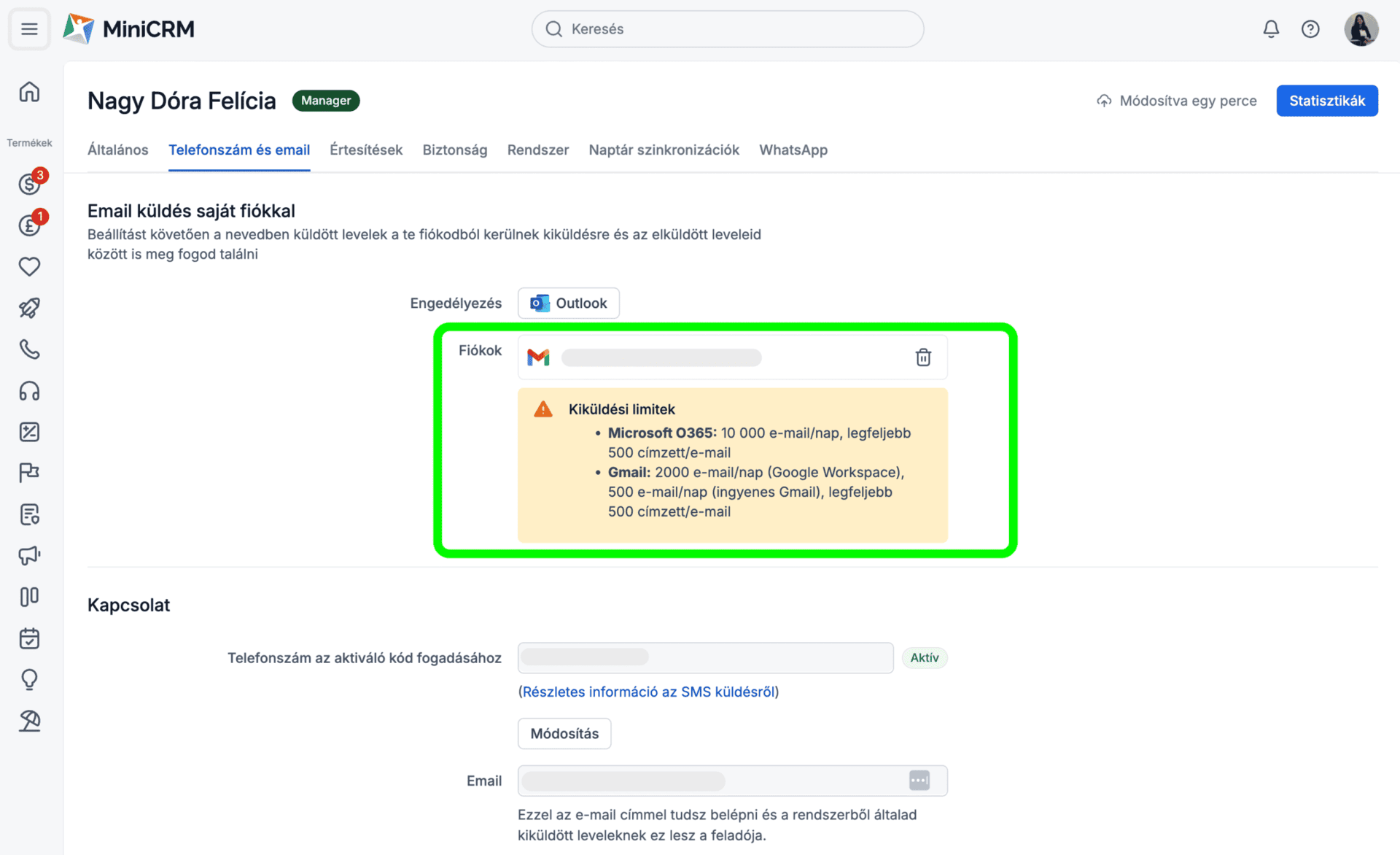Open the calendar sidebar module
Screen dimensions: 1400x855
29,638
